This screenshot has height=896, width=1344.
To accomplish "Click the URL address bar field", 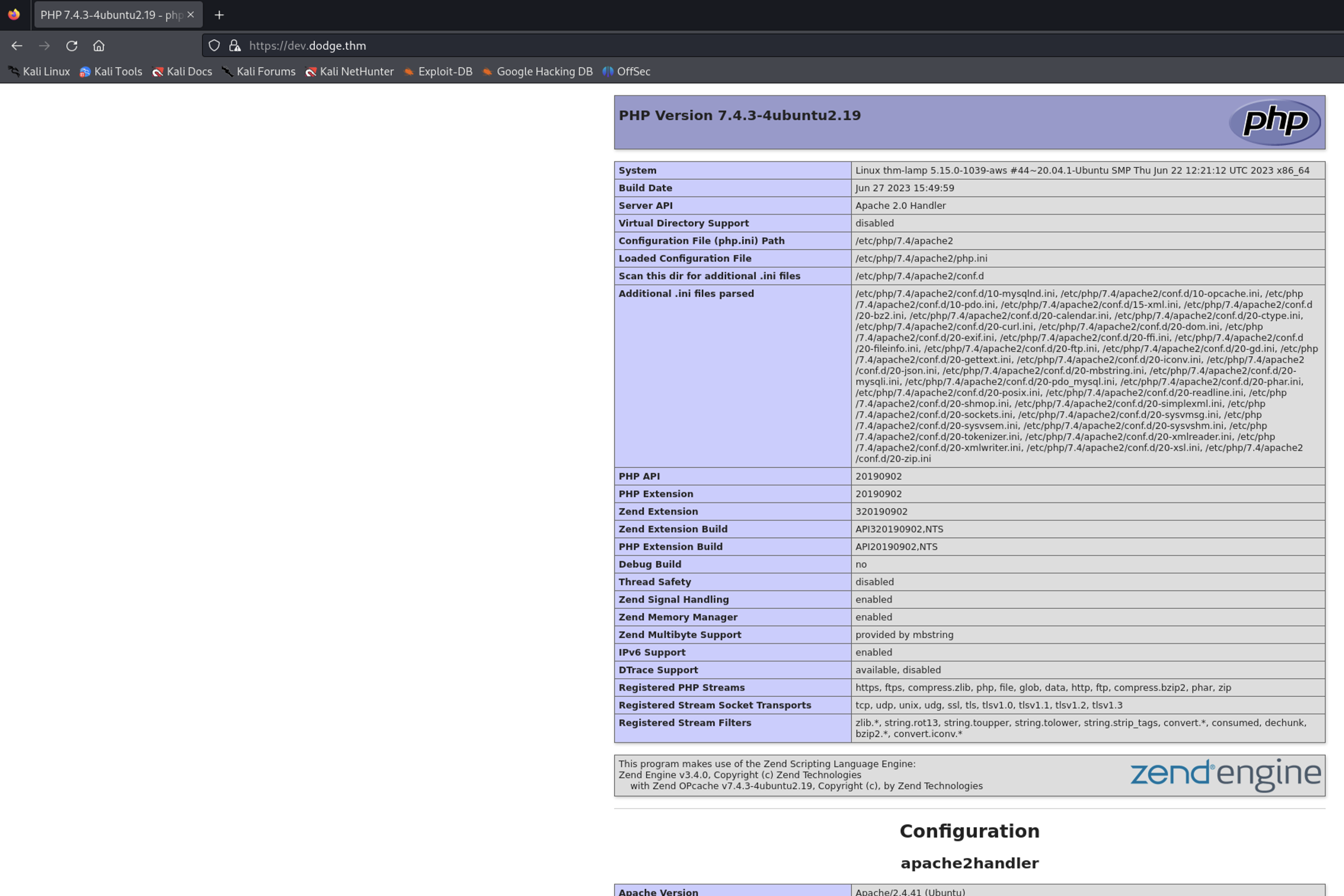I will [x=686, y=46].
